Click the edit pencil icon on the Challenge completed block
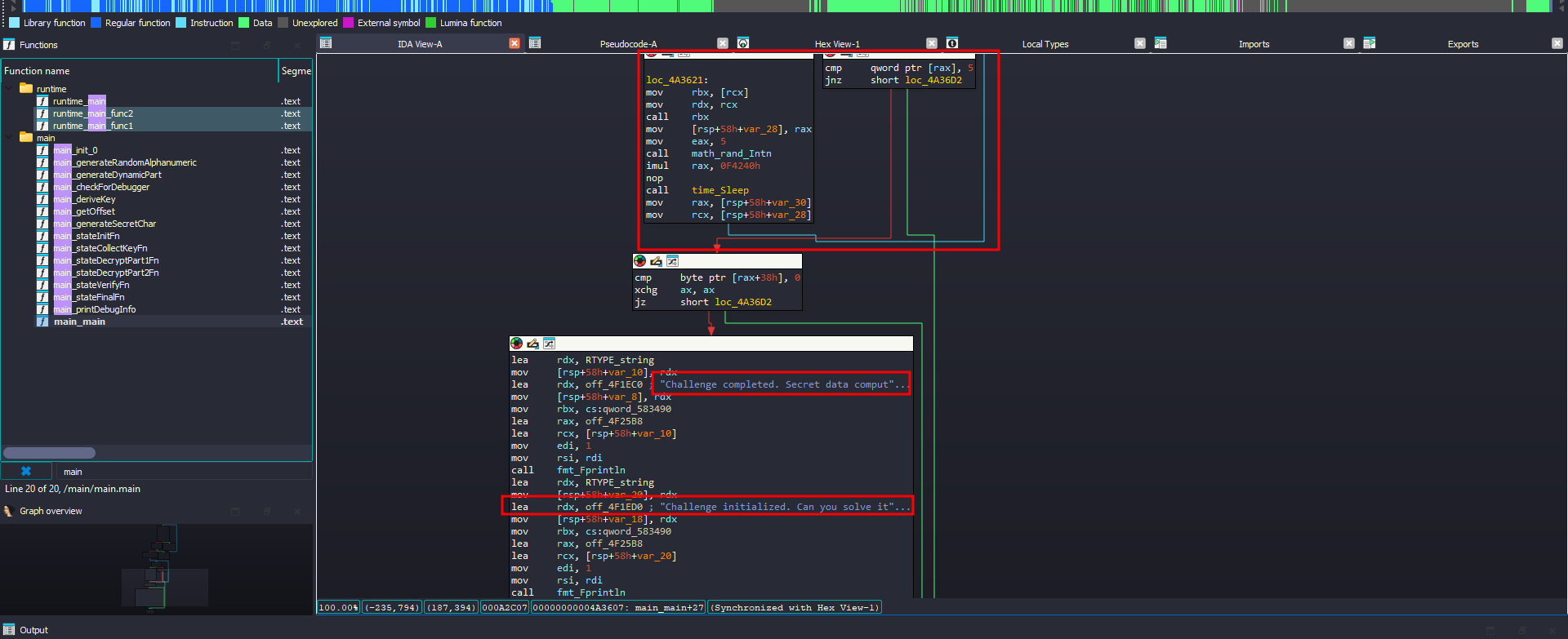The image size is (1568, 639). 532,344
